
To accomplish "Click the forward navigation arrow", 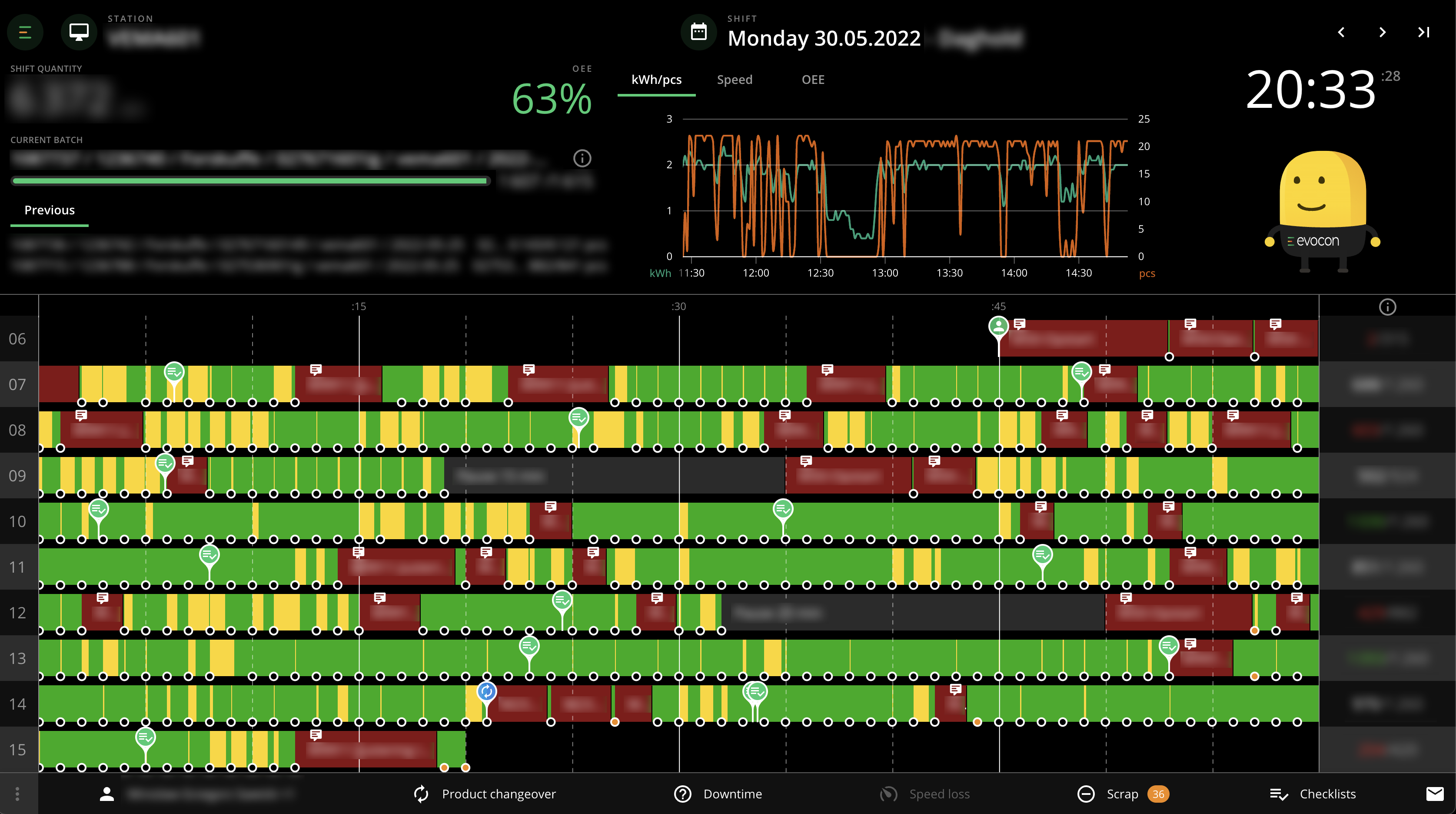I will [x=1381, y=32].
